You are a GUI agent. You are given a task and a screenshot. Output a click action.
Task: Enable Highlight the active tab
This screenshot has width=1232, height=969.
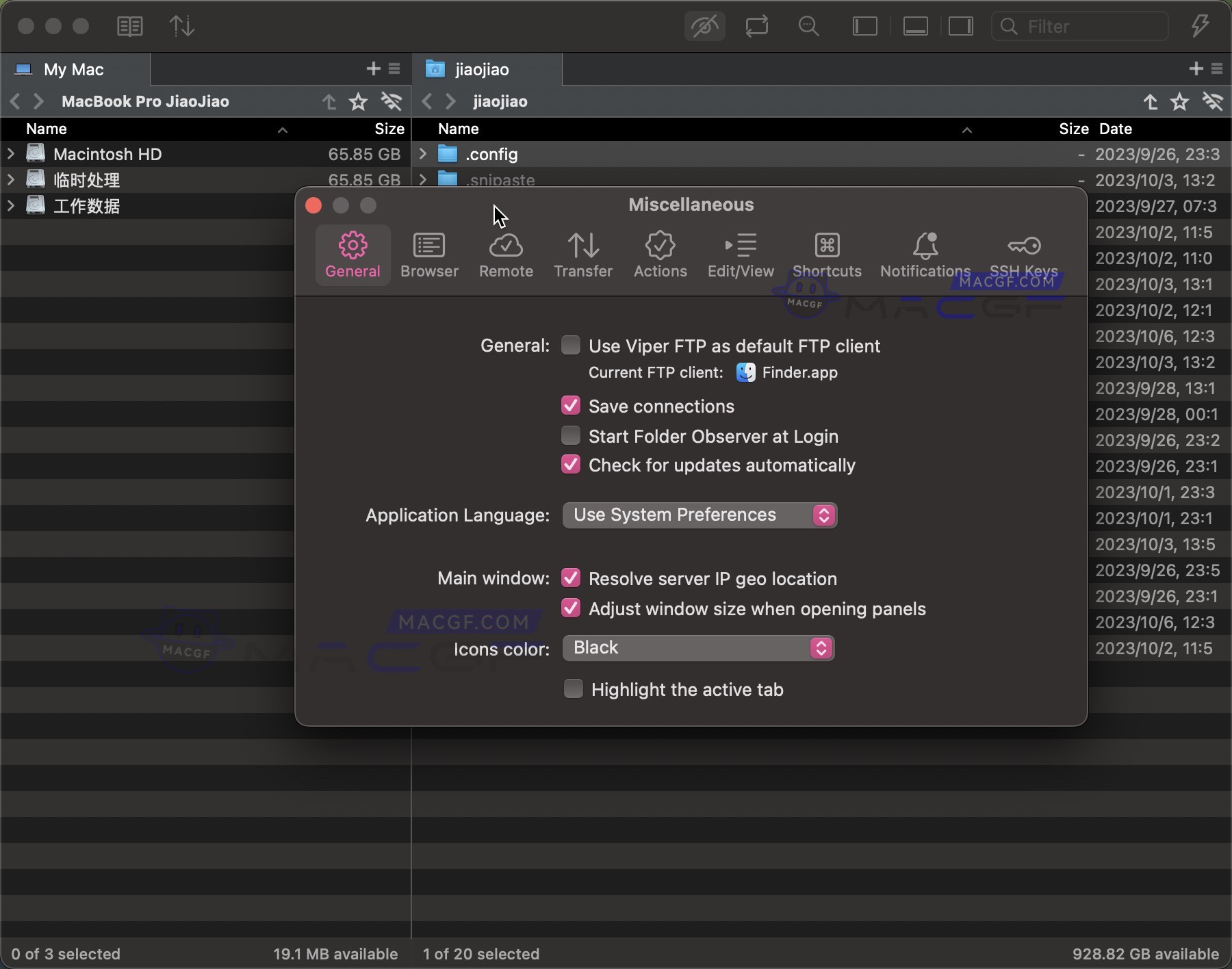pyautogui.click(x=572, y=689)
